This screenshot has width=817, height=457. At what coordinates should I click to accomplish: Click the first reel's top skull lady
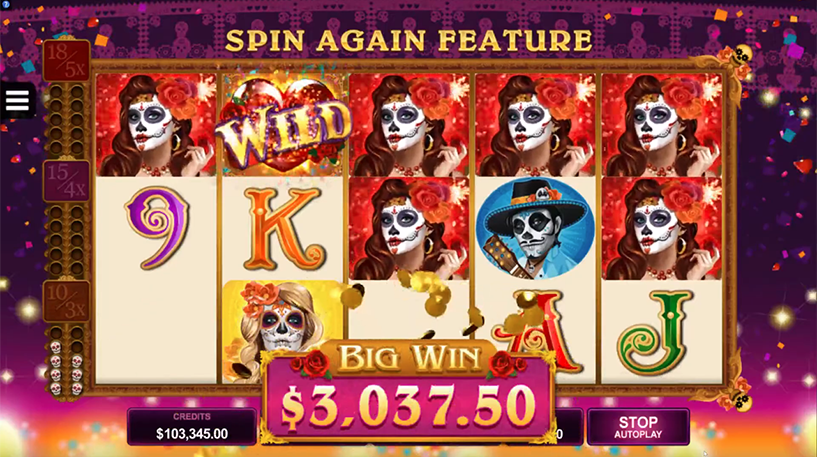[156, 125]
